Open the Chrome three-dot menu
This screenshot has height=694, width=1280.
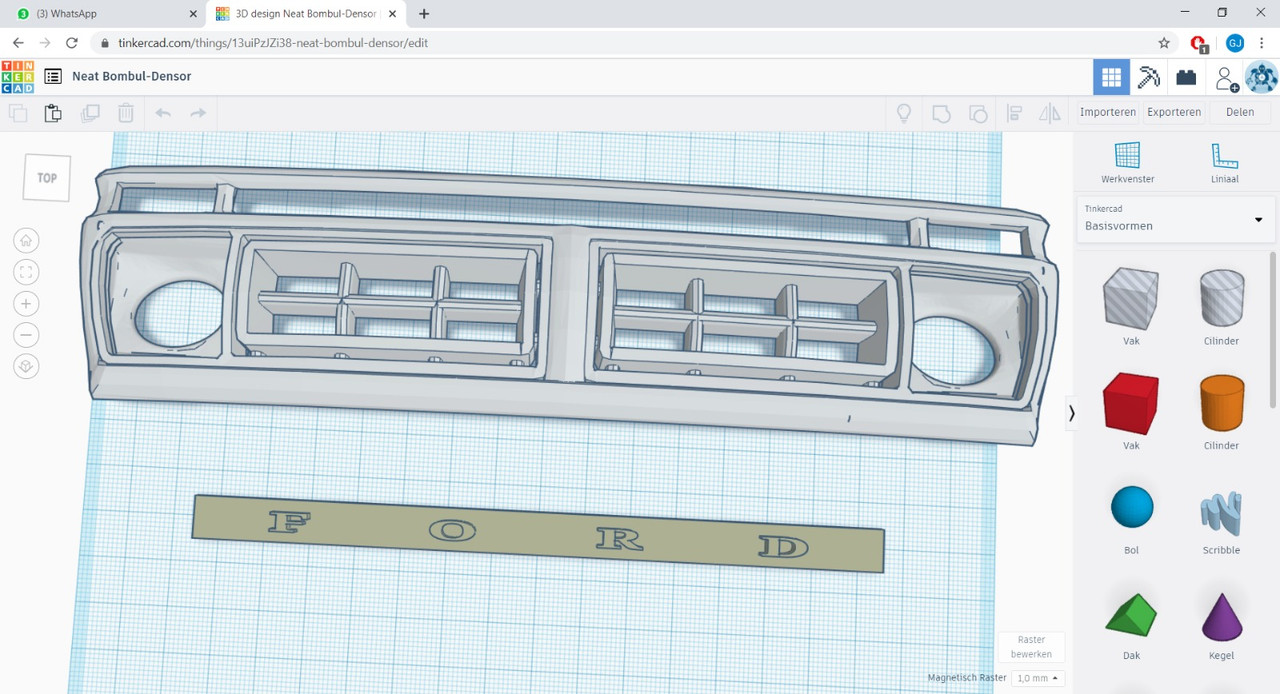(1262, 43)
